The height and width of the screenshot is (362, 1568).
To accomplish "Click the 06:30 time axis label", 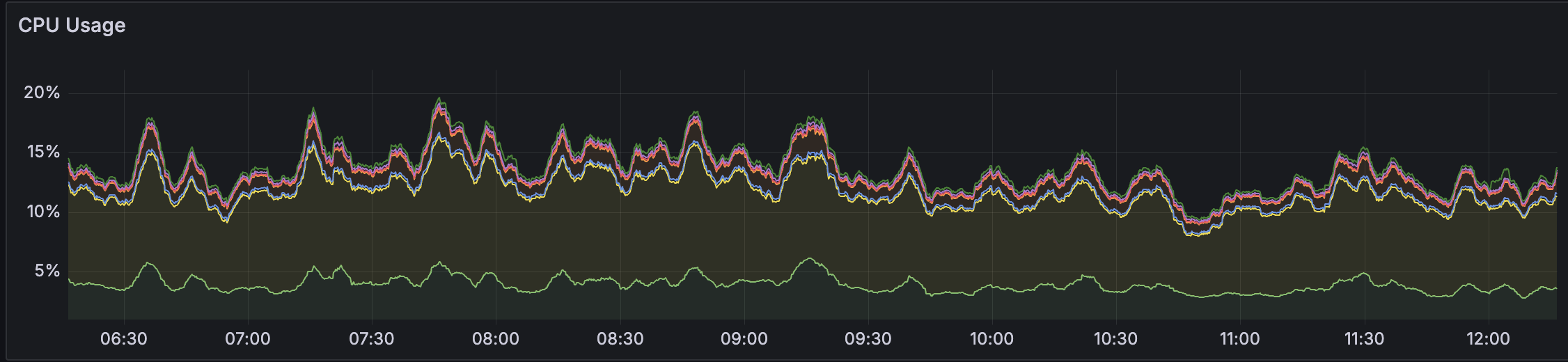I will tap(124, 339).
